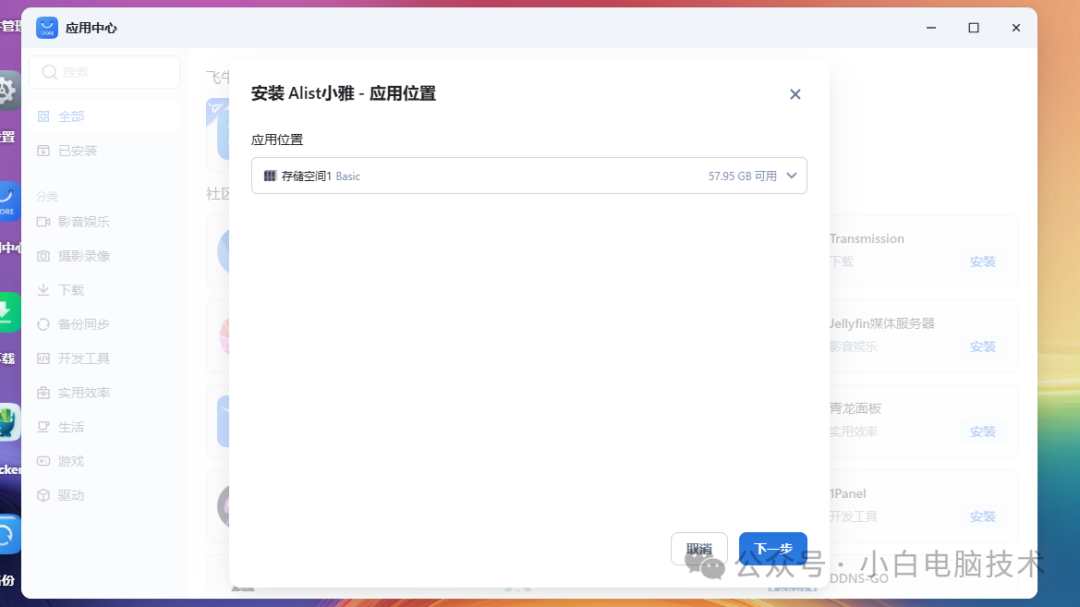
Task: Open the 摄影录像 category
Action: pos(105,256)
